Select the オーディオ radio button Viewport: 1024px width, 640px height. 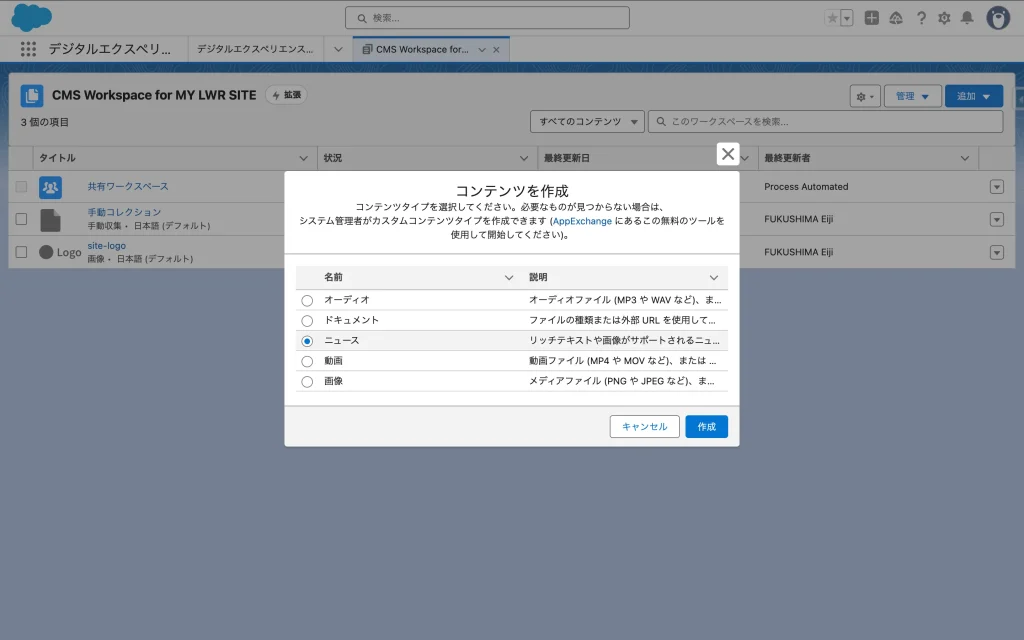[307, 300]
